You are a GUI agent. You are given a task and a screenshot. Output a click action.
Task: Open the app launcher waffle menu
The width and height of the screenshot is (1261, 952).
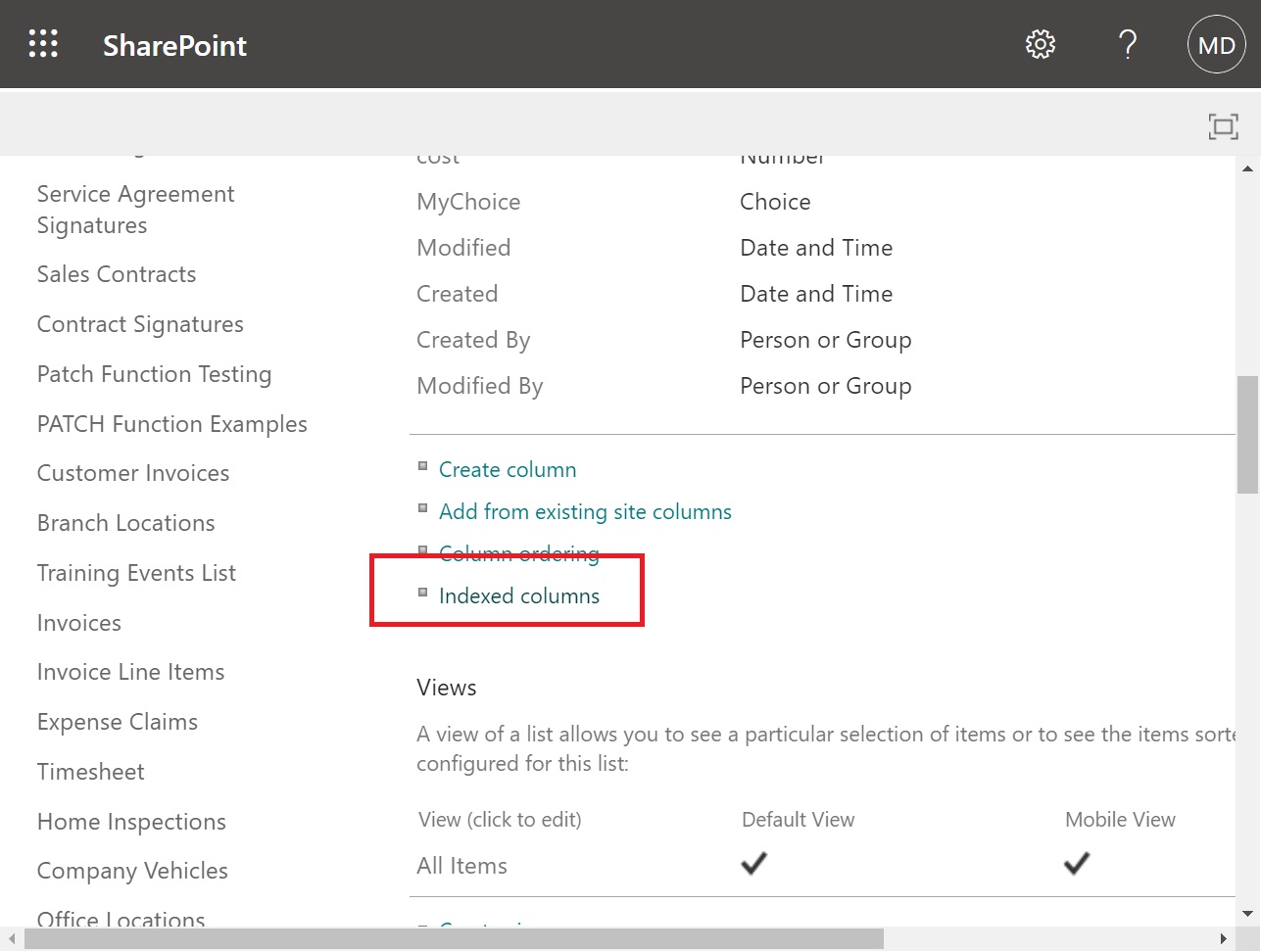point(43,43)
